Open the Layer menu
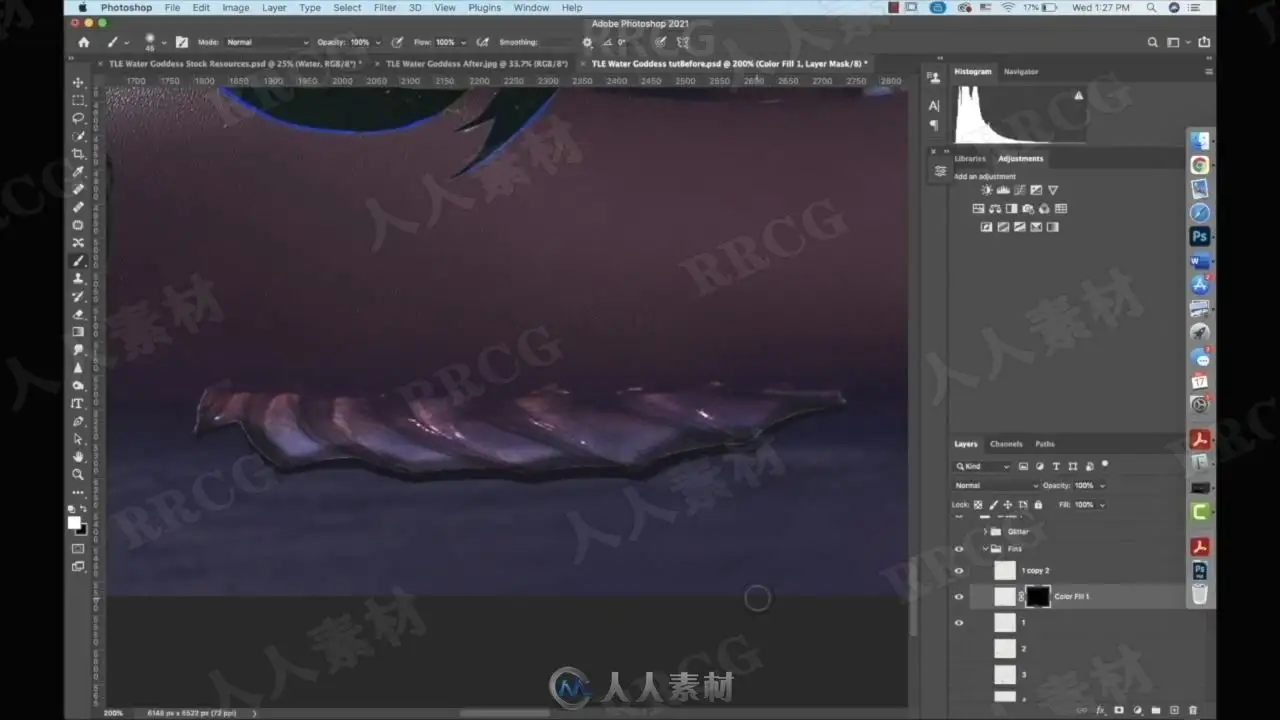1280x720 pixels. (274, 8)
